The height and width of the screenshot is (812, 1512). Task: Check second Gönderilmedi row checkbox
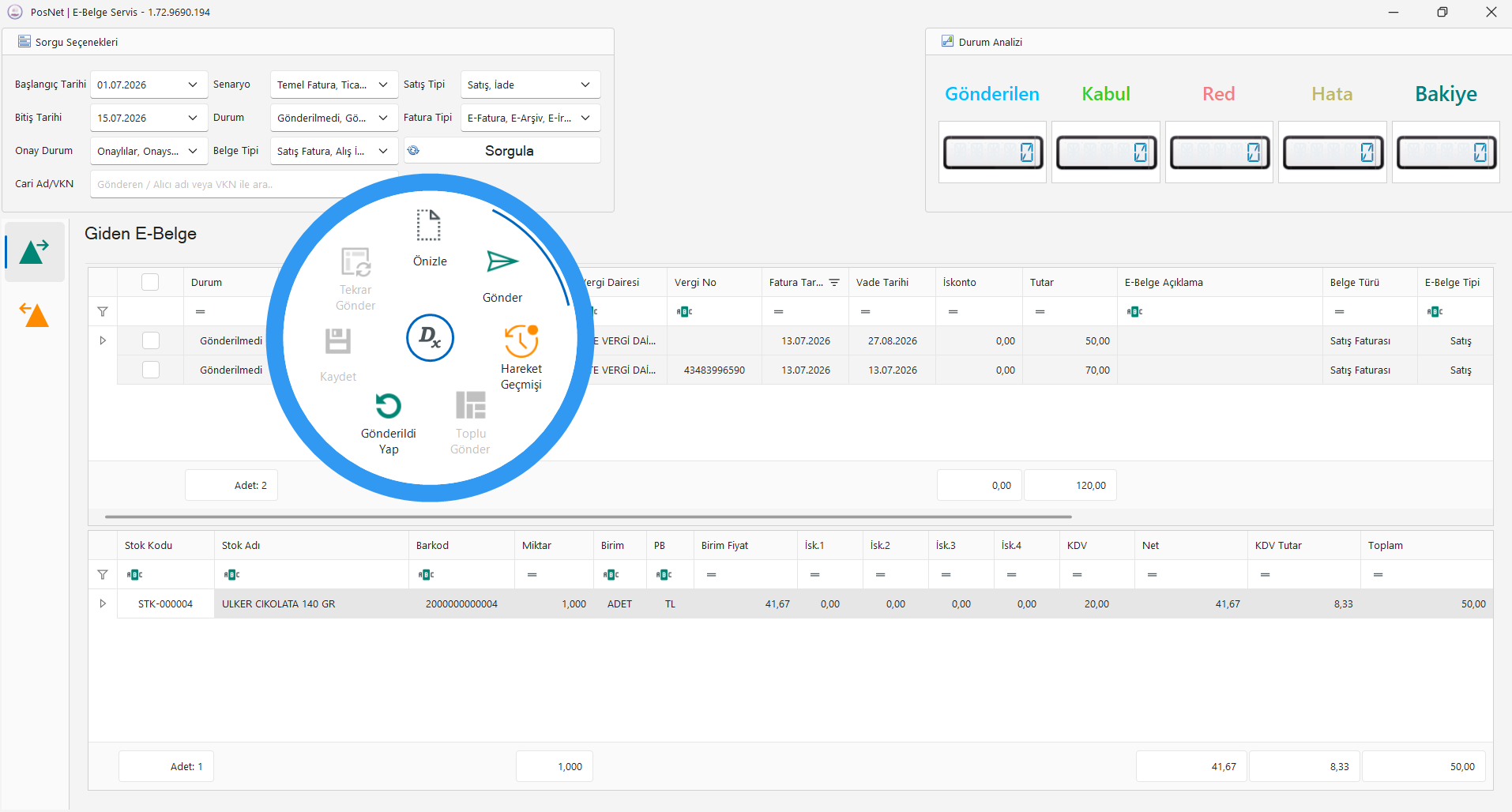click(x=151, y=370)
